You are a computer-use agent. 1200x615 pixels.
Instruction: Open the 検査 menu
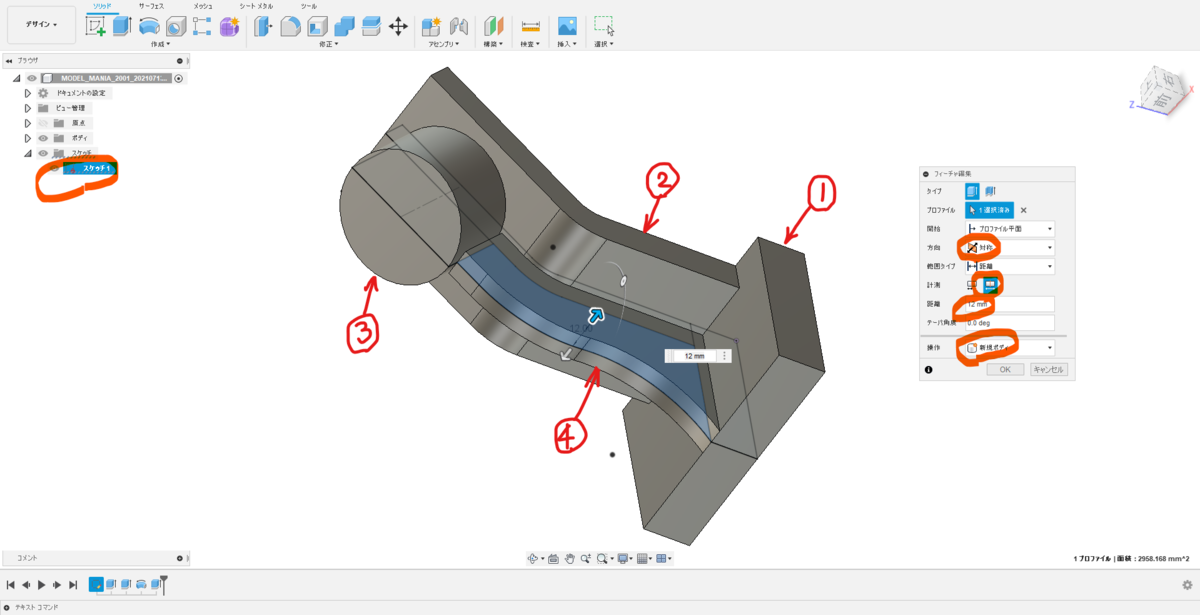(x=530, y=44)
